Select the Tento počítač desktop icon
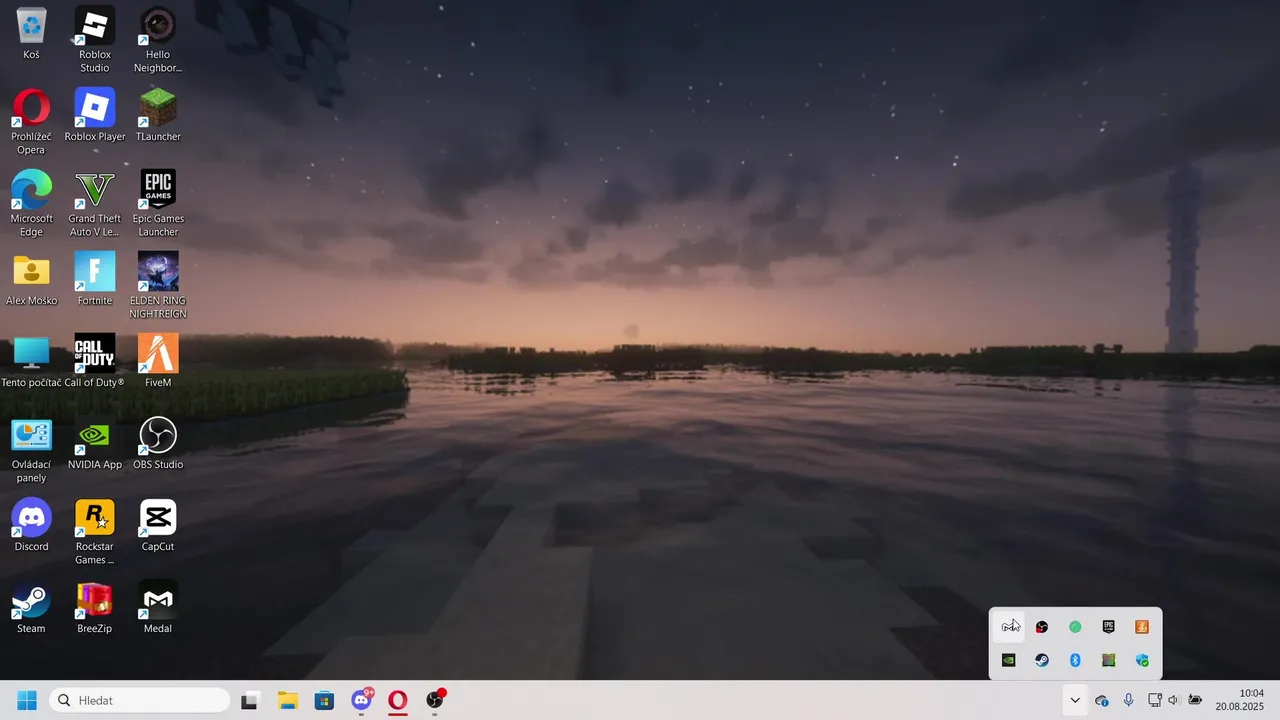The width and height of the screenshot is (1280, 720). tap(31, 361)
